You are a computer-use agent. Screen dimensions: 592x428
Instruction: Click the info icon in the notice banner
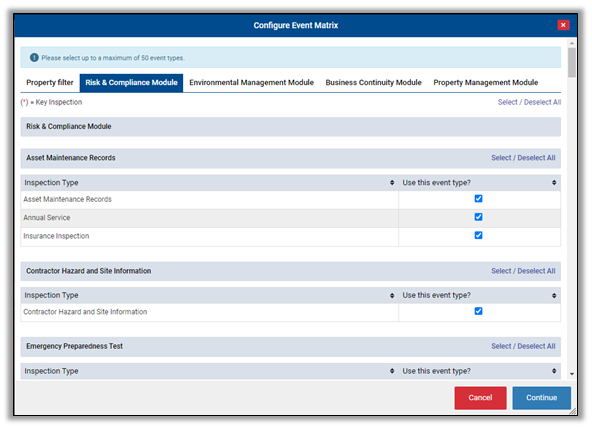[x=34, y=58]
